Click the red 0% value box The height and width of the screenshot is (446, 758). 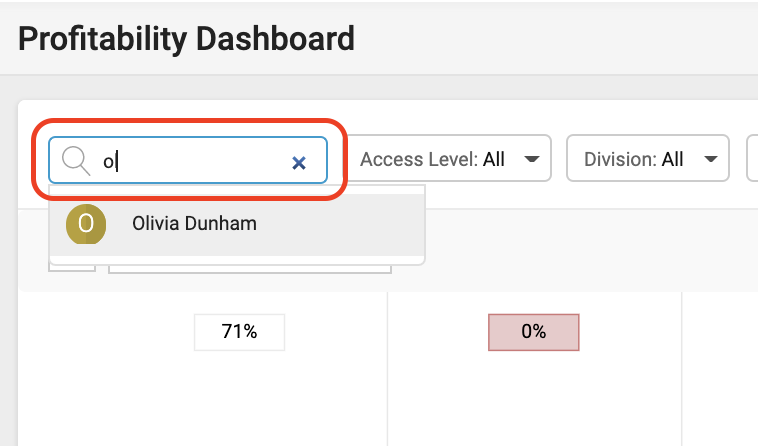point(534,332)
